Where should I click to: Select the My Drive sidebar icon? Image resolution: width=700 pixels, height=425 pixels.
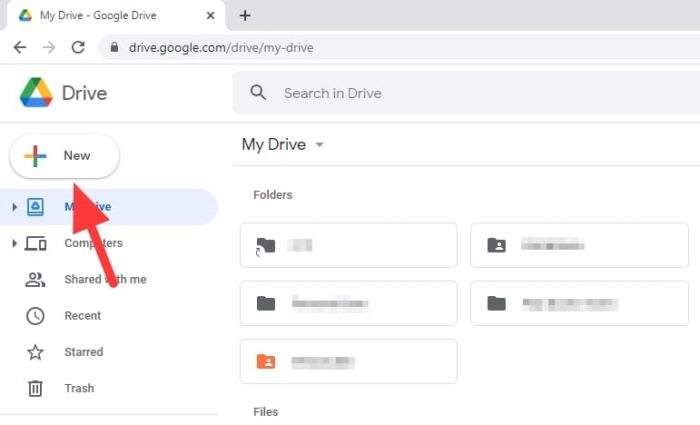tap(35, 207)
